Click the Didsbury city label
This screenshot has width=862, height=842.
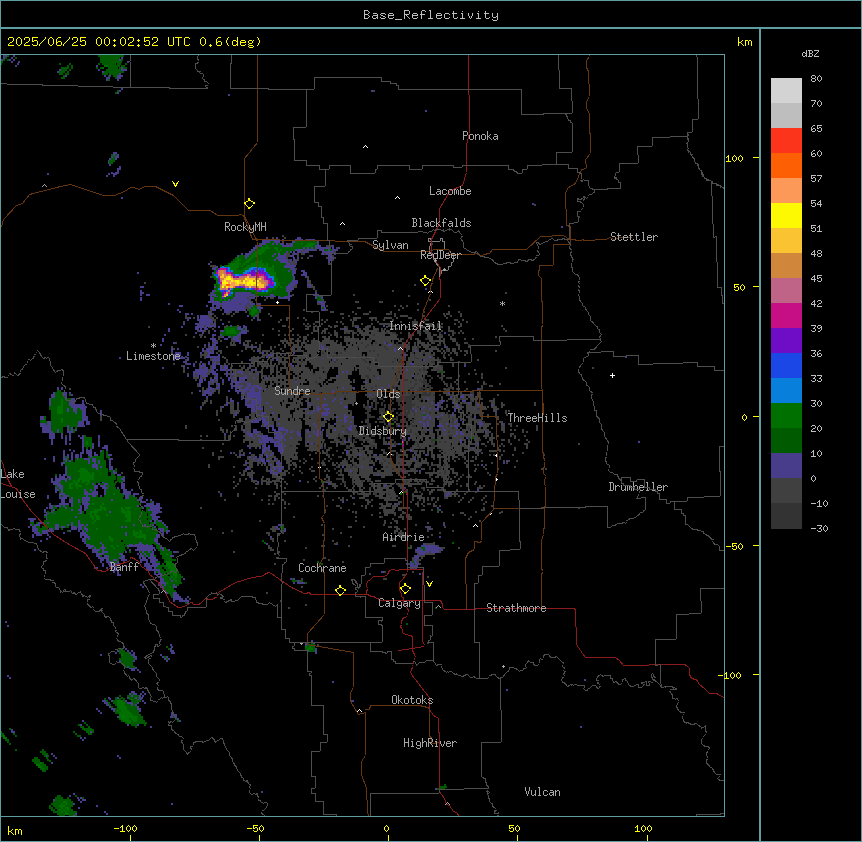coord(383,431)
